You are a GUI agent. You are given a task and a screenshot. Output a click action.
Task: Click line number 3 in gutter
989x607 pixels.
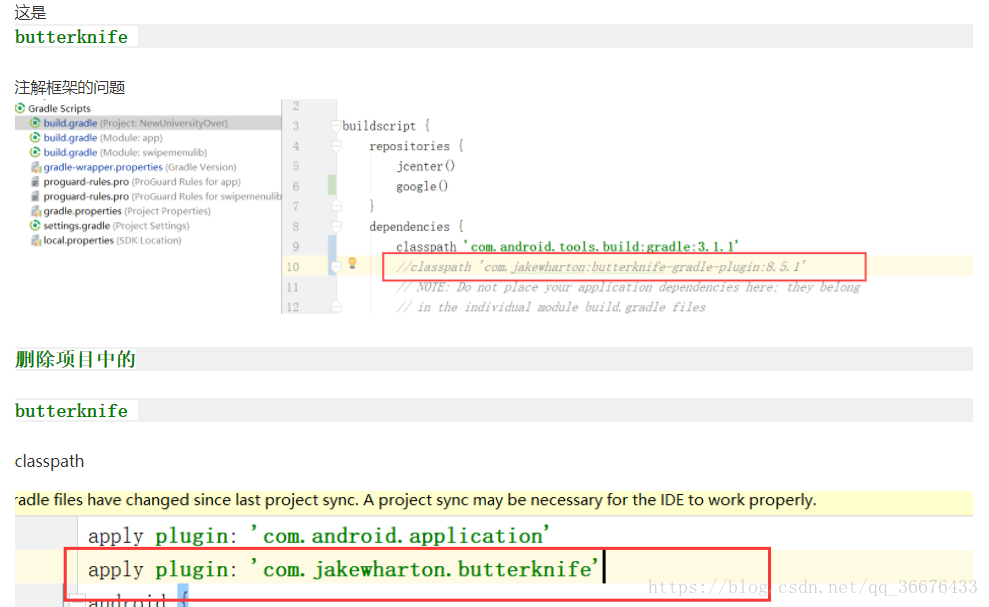click(296, 126)
